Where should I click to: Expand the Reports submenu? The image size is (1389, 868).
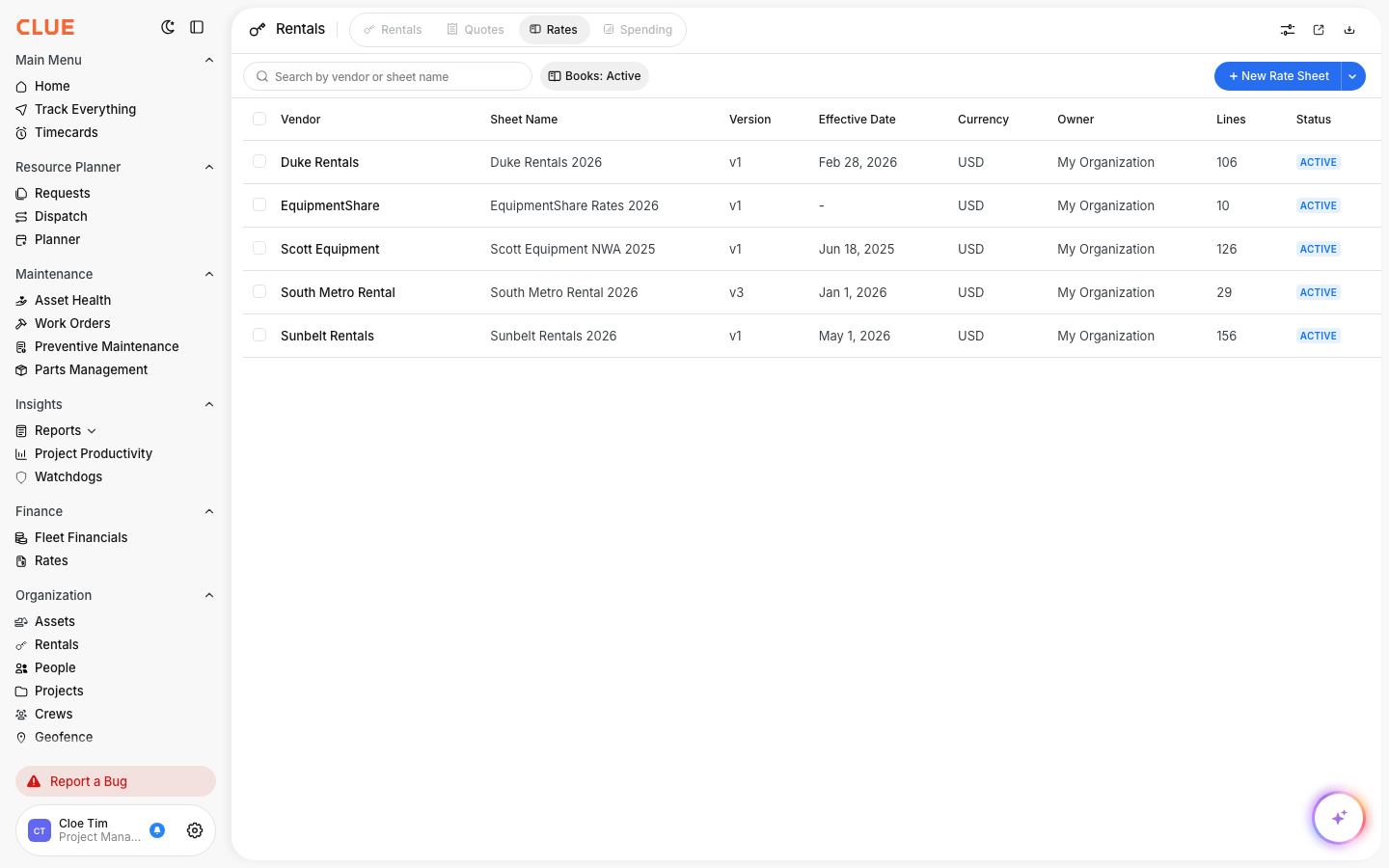click(x=92, y=431)
